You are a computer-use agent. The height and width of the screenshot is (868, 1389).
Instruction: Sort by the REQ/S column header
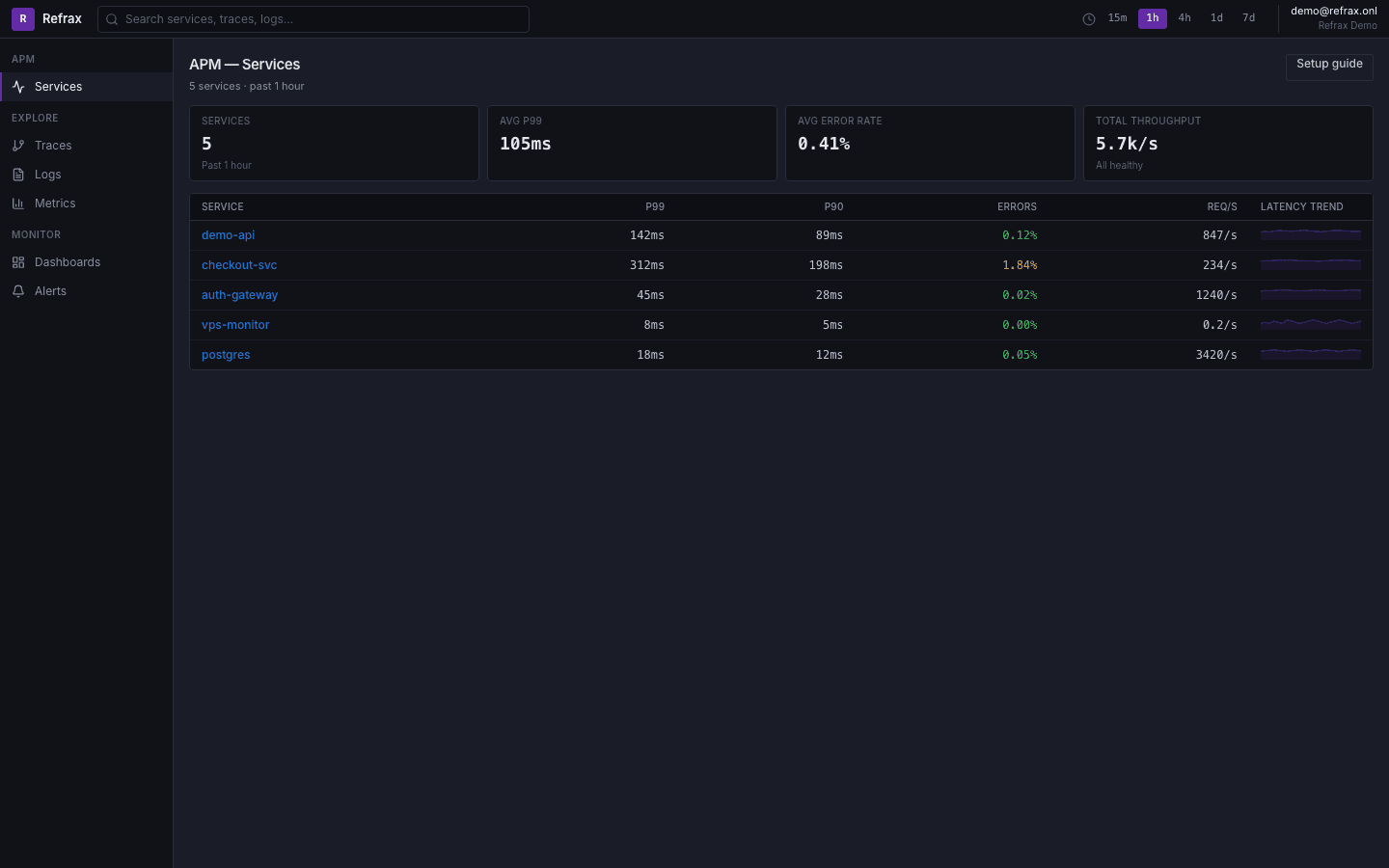tap(1222, 207)
